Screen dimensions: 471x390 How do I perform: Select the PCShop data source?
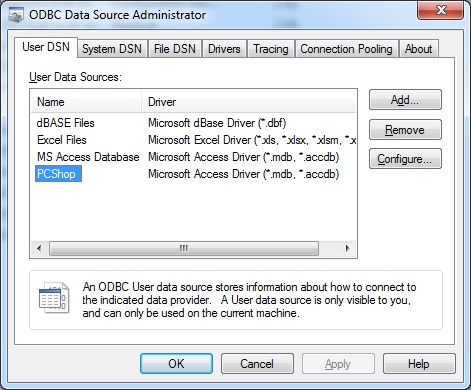[x=58, y=174]
